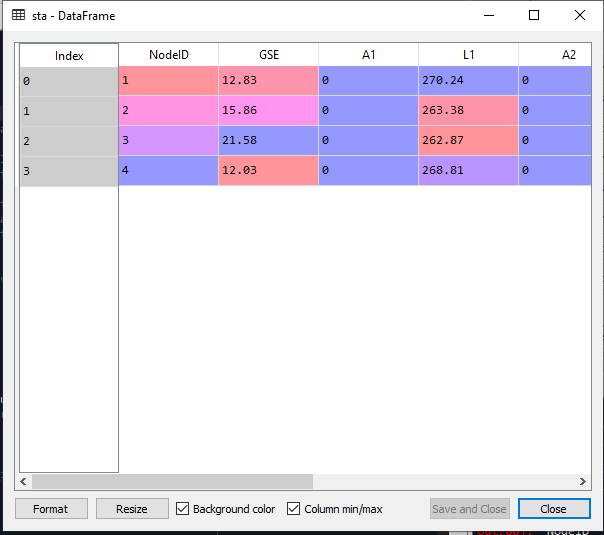Minimize the sta - DataFrame window

(x=489, y=15)
